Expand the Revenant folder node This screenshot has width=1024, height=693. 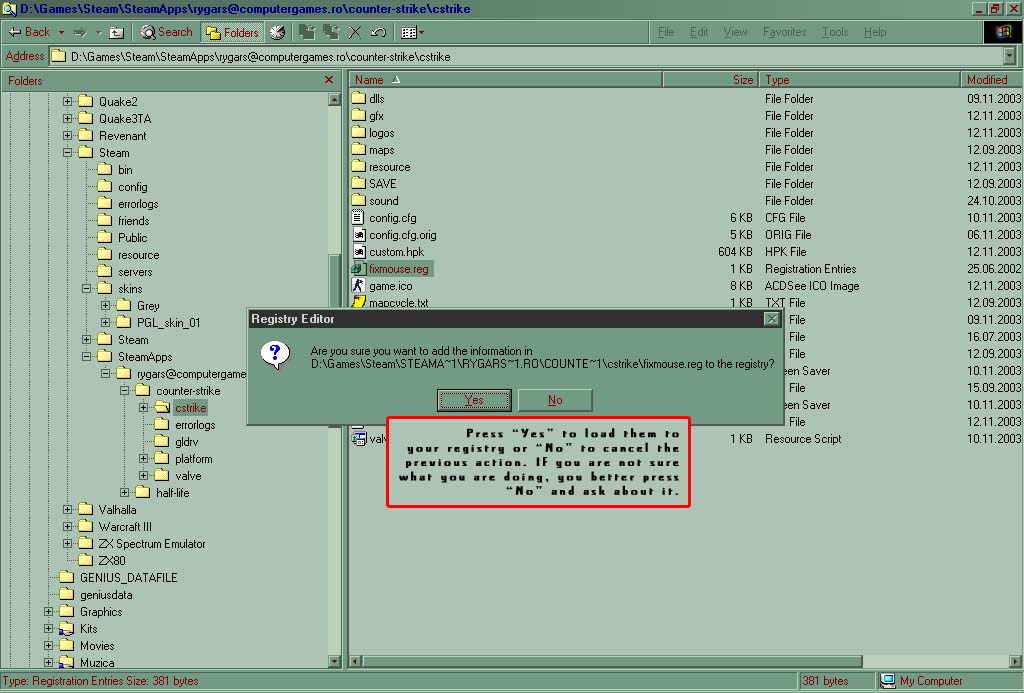pyautogui.click(x=67, y=135)
